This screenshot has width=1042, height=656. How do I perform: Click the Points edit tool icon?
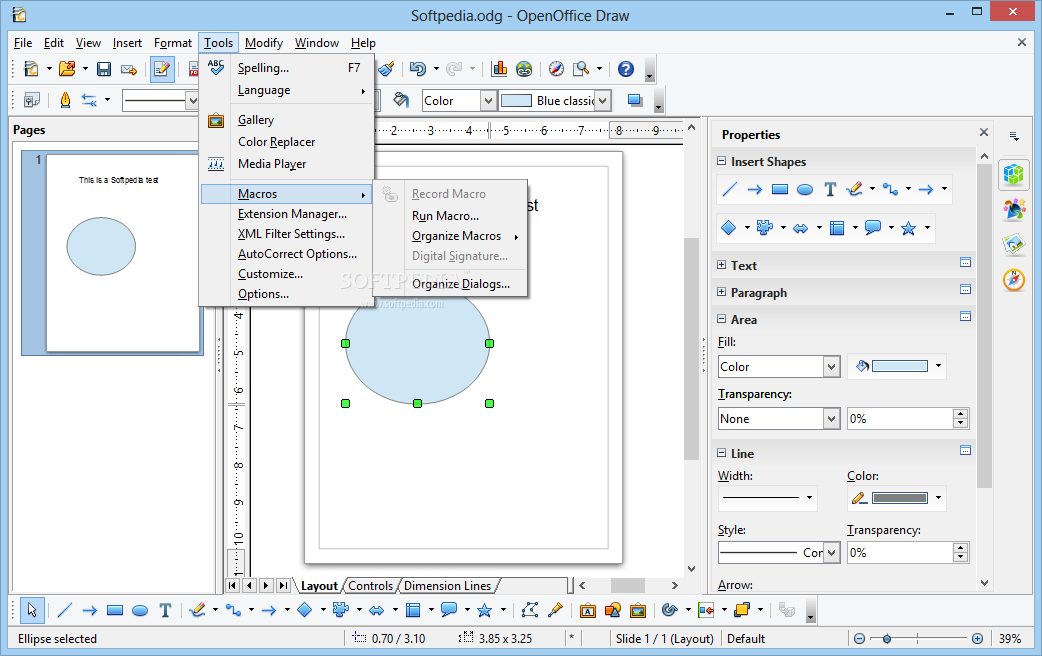coord(530,610)
